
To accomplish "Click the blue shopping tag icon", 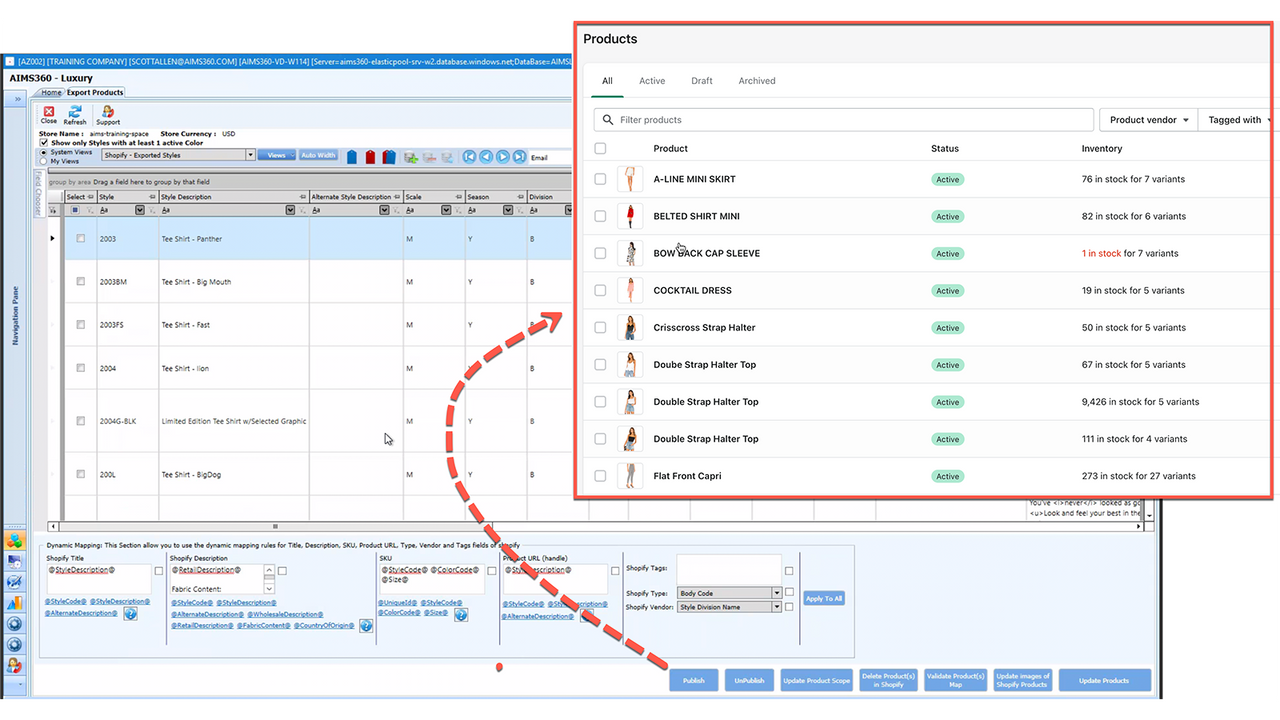I will point(352,157).
